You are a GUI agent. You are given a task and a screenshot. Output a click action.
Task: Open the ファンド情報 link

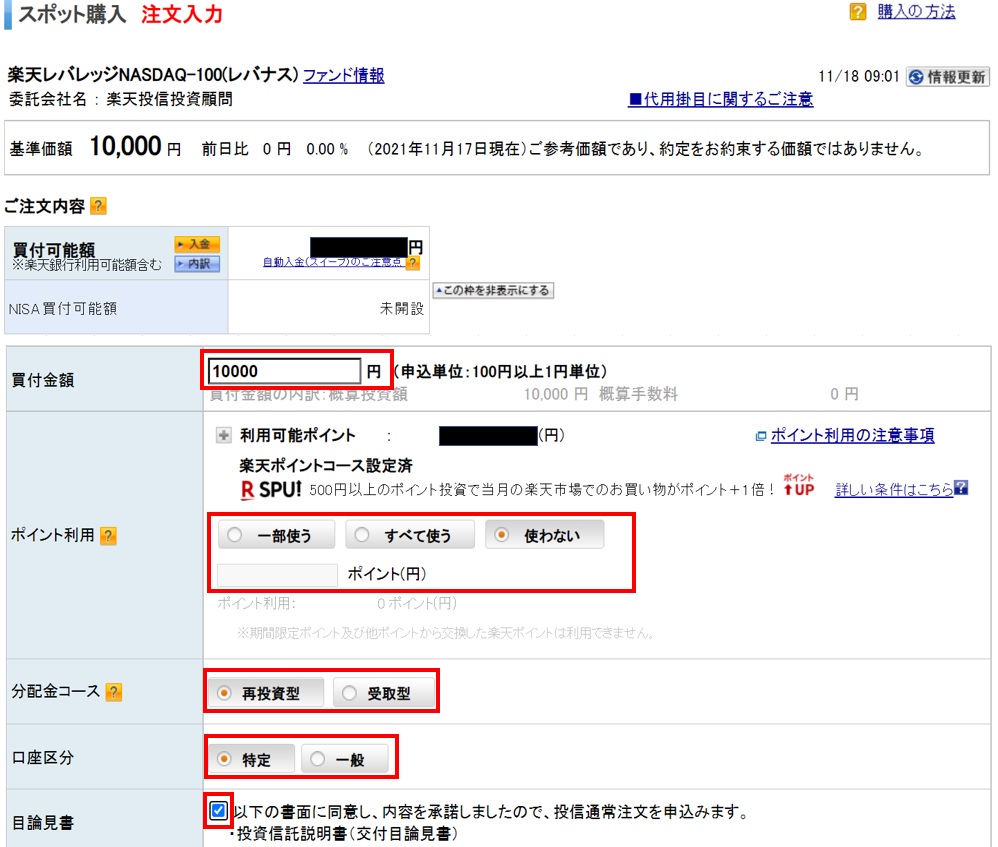pyautogui.click(x=344, y=75)
